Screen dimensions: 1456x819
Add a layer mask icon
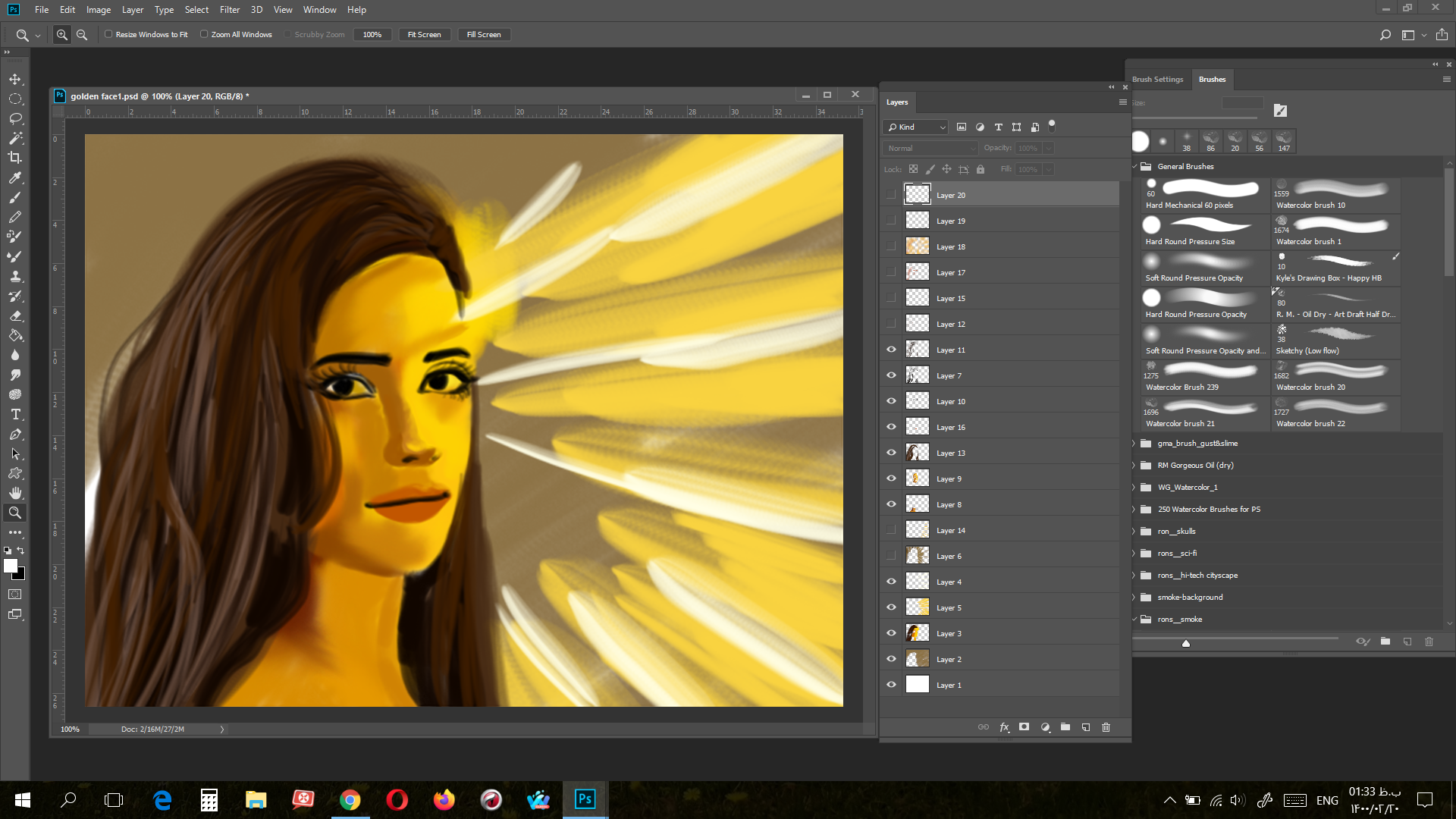click(x=1025, y=727)
